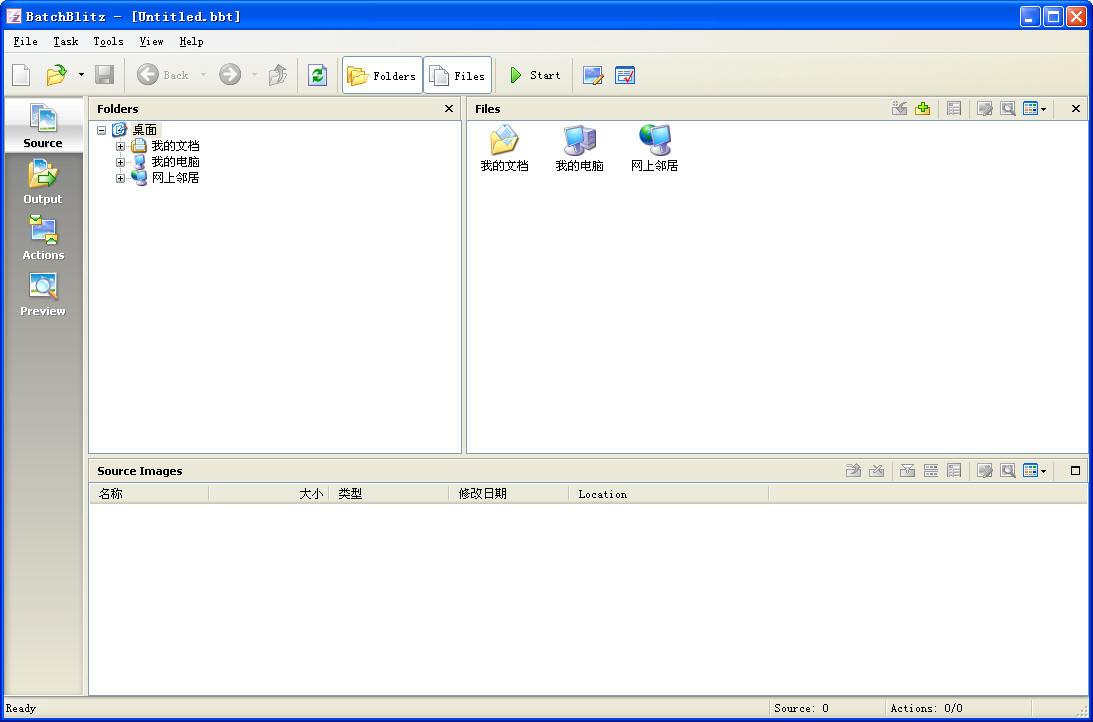Screen dimensions: 1093x722
Task: Click the magnifier view icon in Files panel
Action: (x=1008, y=109)
